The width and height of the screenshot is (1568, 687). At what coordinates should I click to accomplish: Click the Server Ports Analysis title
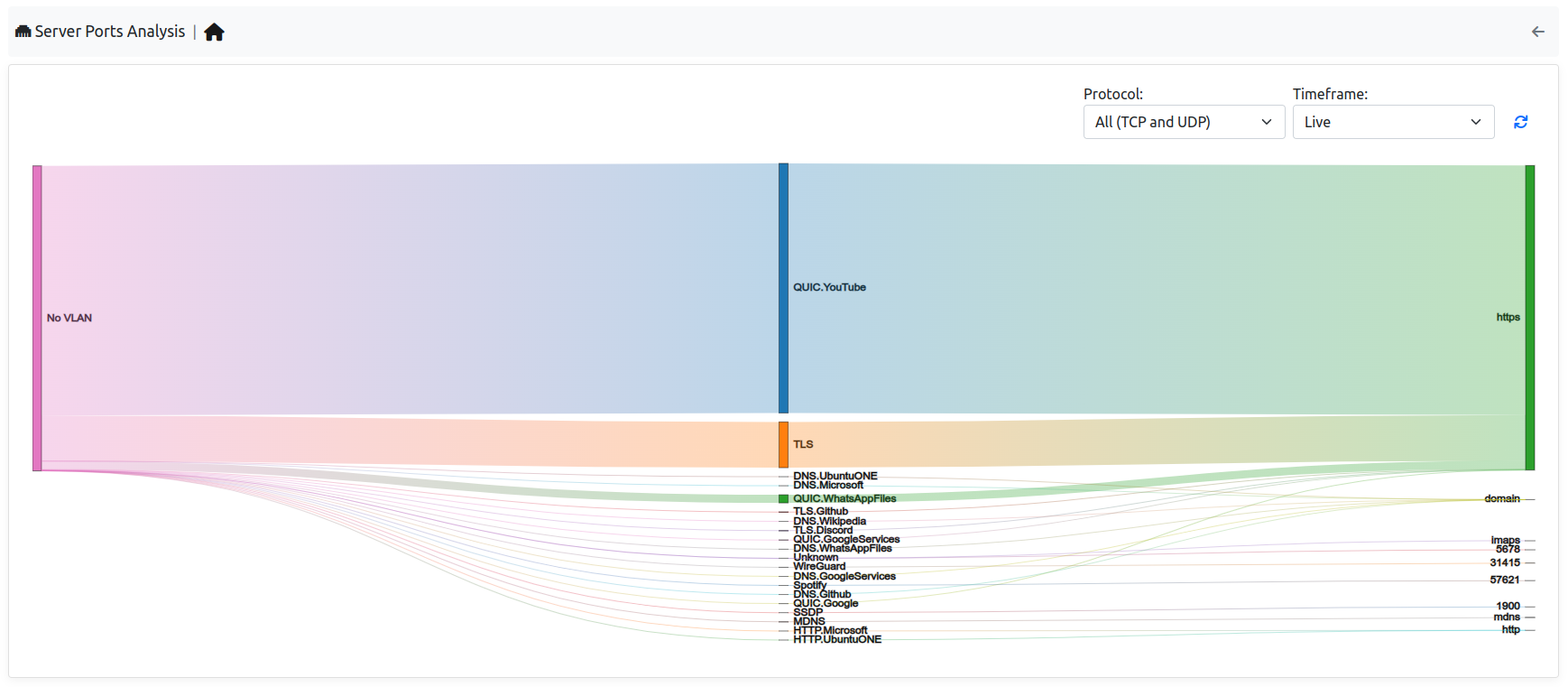tap(110, 32)
